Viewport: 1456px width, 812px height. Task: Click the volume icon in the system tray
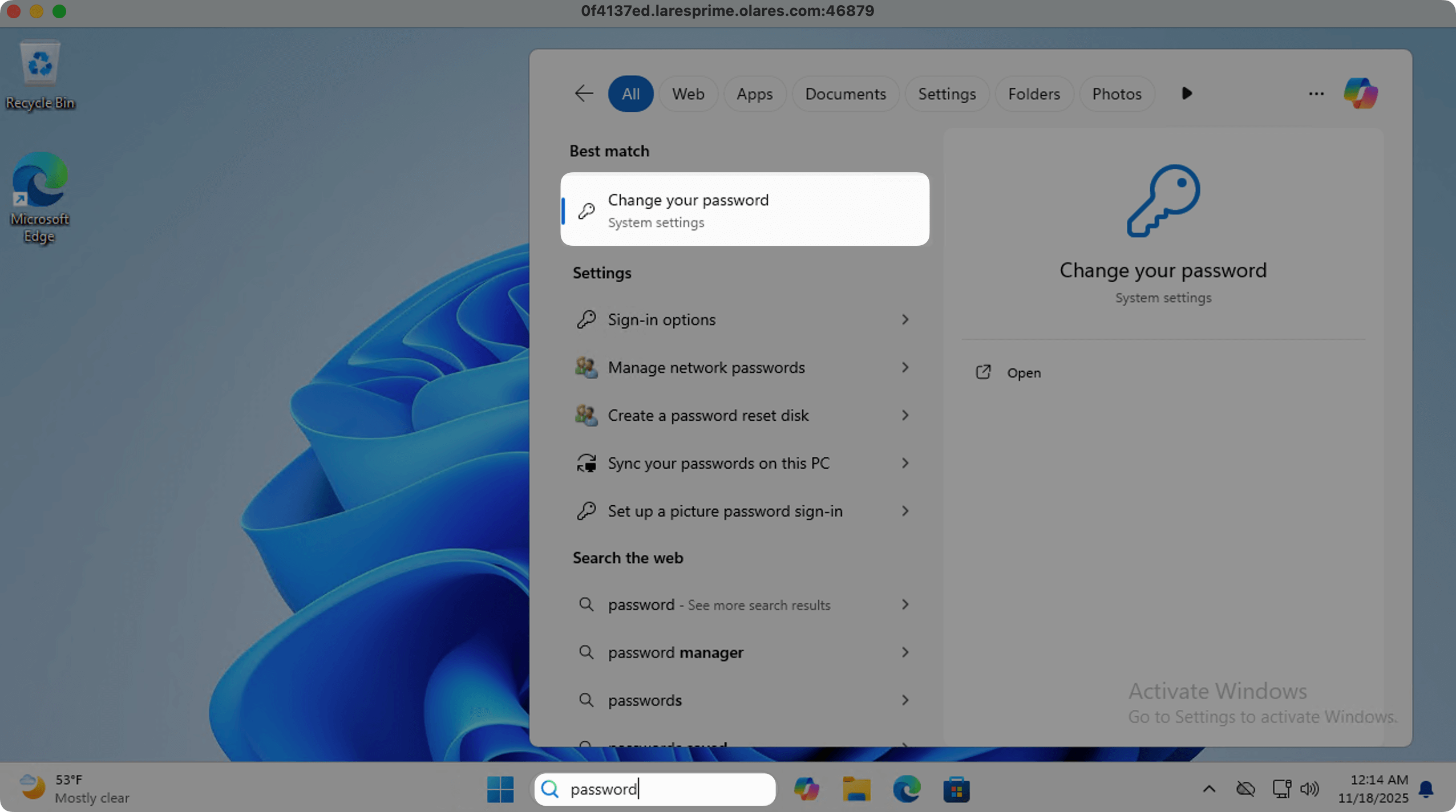(1309, 789)
